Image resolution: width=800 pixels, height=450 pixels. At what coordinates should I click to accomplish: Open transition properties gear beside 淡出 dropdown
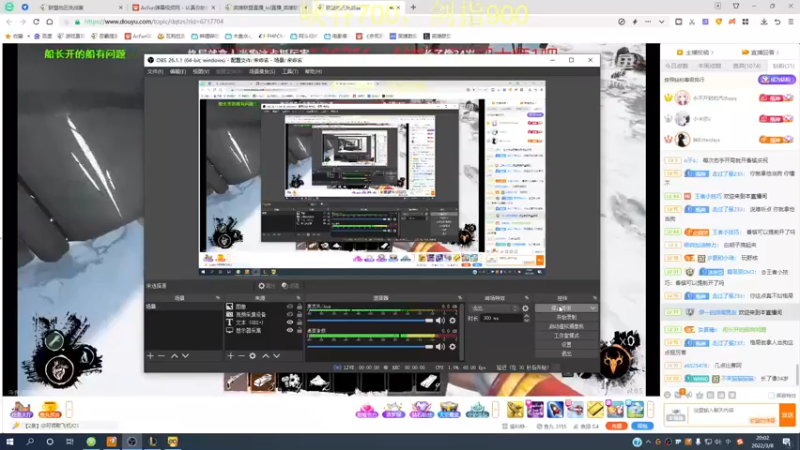pos(526,308)
